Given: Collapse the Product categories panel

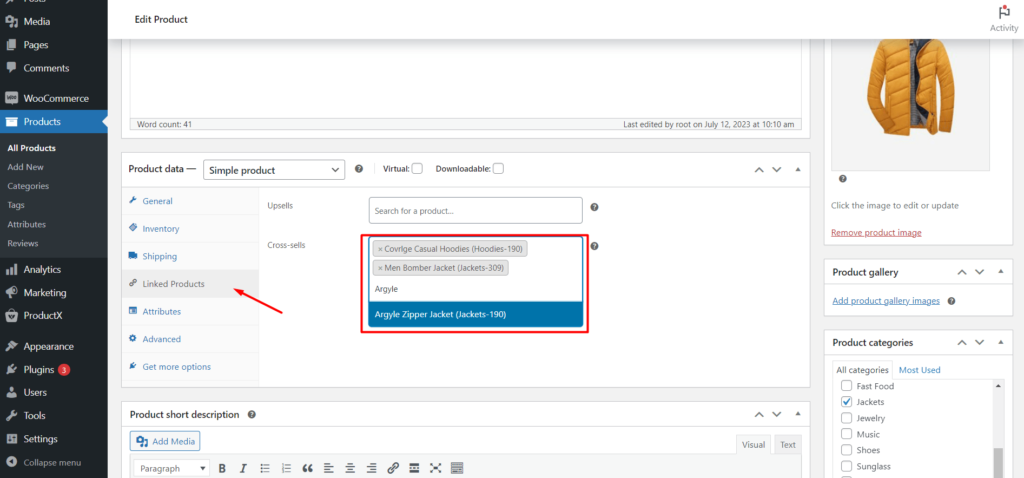Looking at the screenshot, I should tap(1000, 342).
